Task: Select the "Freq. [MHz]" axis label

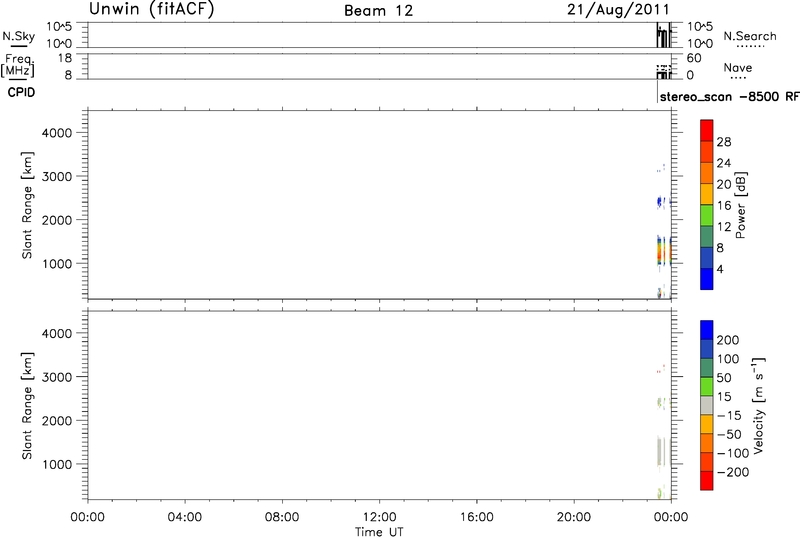Action: (18, 65)
